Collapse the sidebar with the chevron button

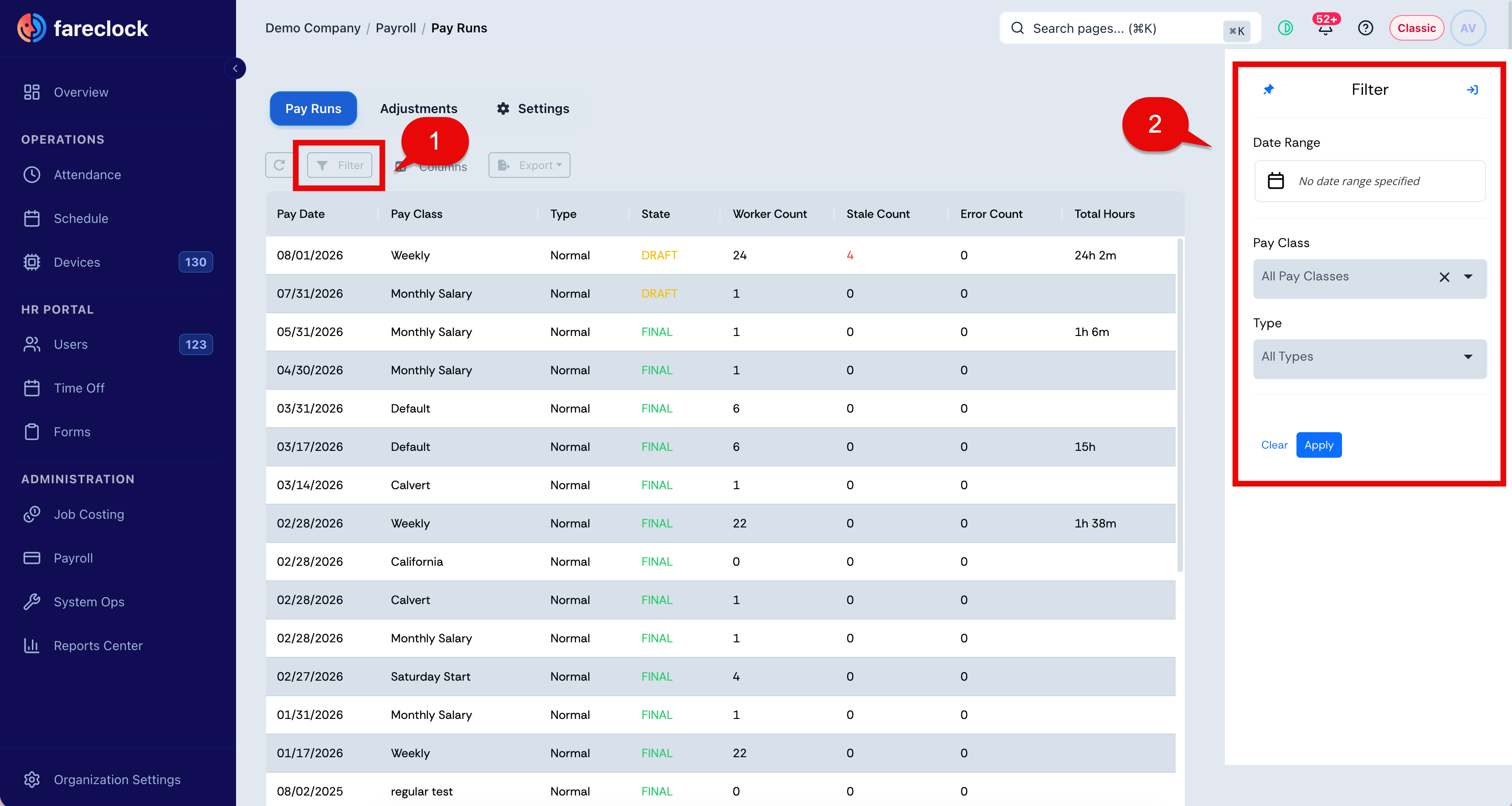(236, 68)
